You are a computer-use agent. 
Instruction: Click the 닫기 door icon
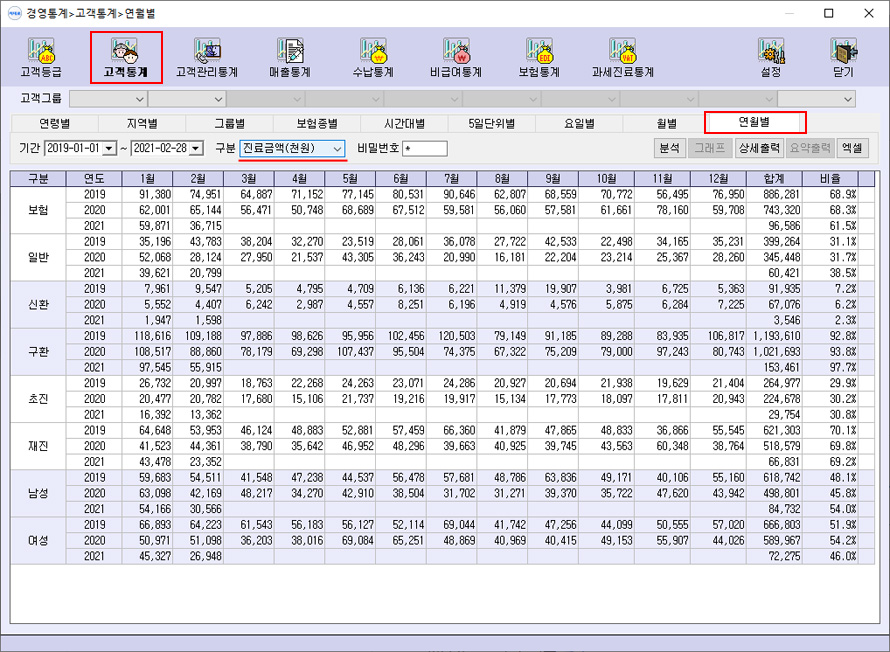point(843,58)
